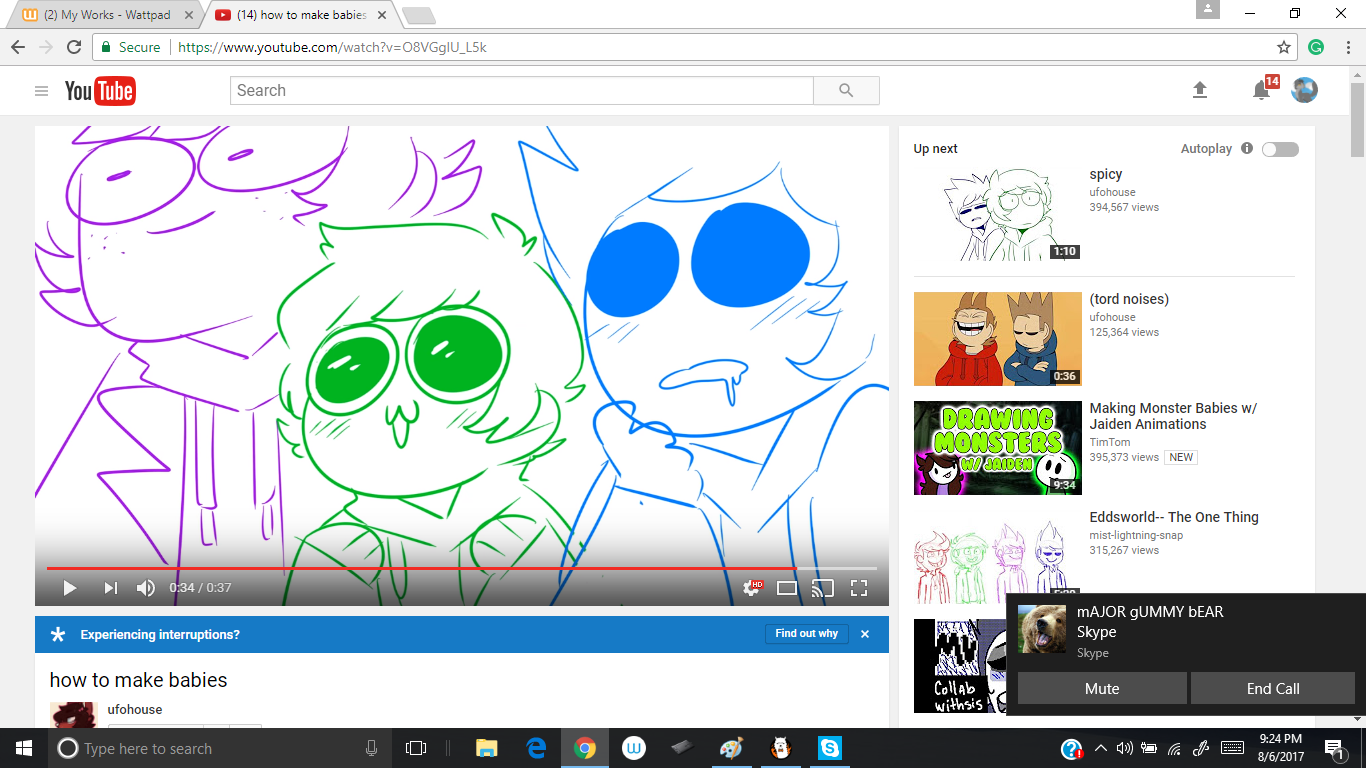Open player settings gear
This screenshot has width=1366, height=768.
(x=752, y=588)
